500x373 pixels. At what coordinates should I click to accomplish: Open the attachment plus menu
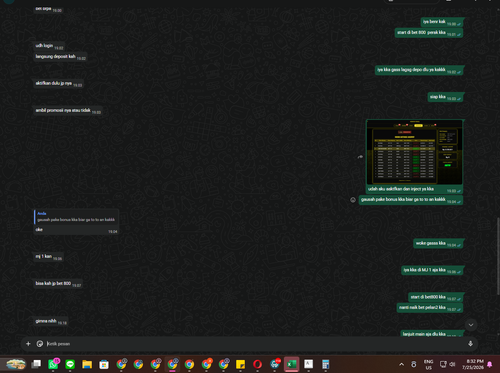point(28,344)
